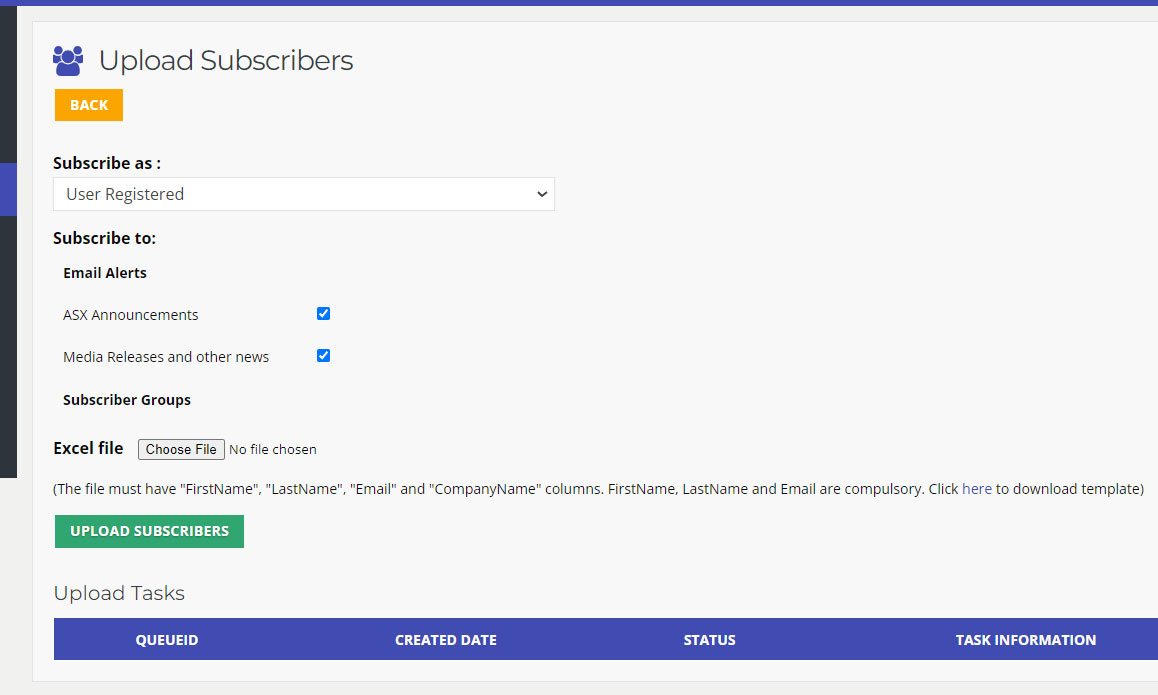Screen dimensions: 1158x695
Task: Click the TASK INFORMATION column header
Action: click(1026, 640)
